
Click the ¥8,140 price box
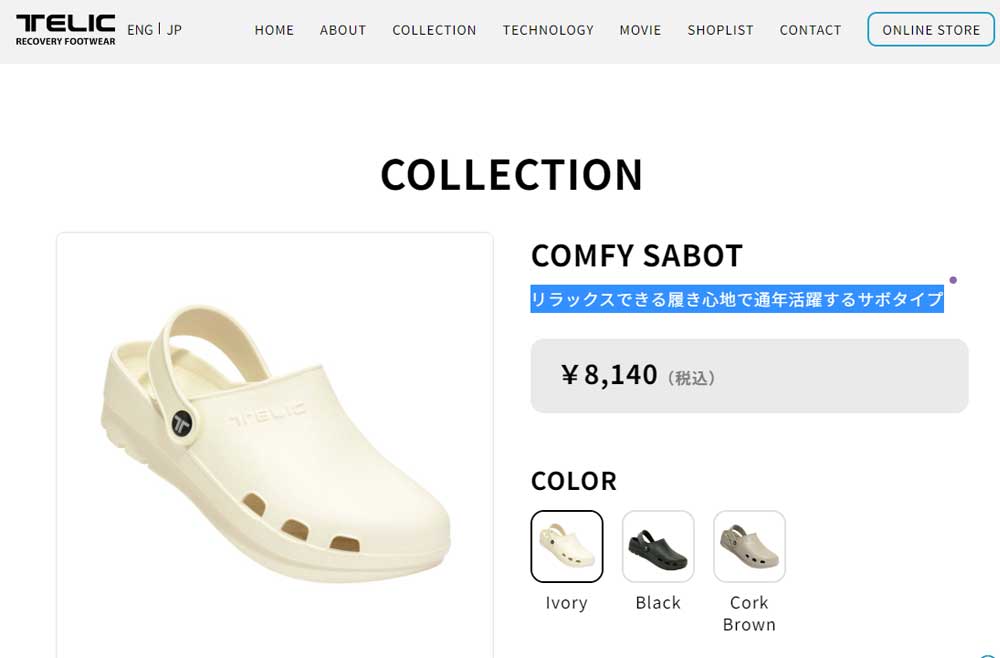pyautogui.click(x=749, y=375)
